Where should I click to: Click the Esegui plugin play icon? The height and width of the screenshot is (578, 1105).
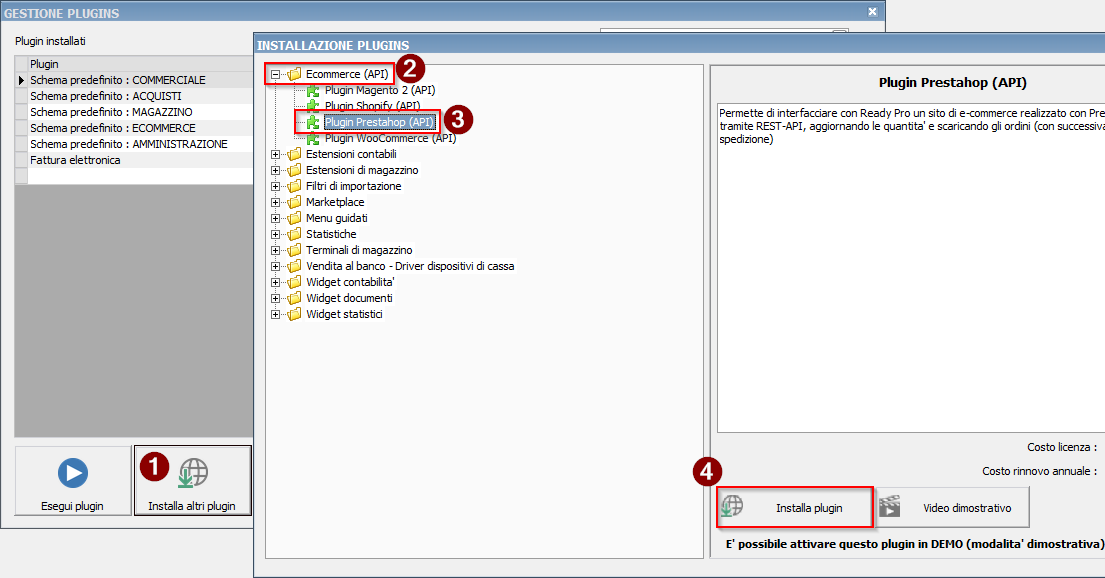73,473
